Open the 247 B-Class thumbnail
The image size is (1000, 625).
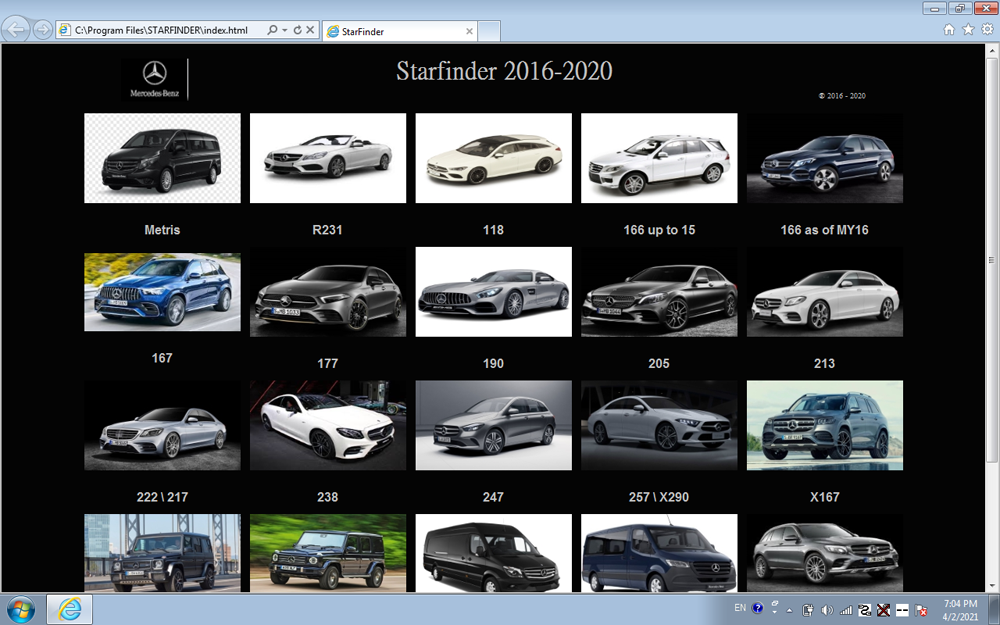pyautogui.click(x=494, y=425)
